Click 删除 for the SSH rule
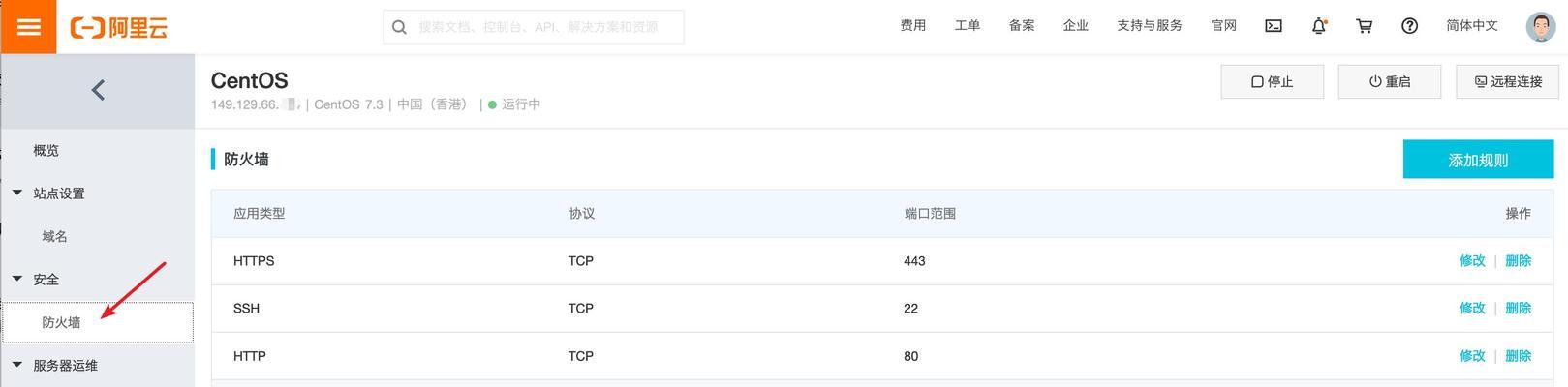1568x387 pixels. click(1519, 308)
